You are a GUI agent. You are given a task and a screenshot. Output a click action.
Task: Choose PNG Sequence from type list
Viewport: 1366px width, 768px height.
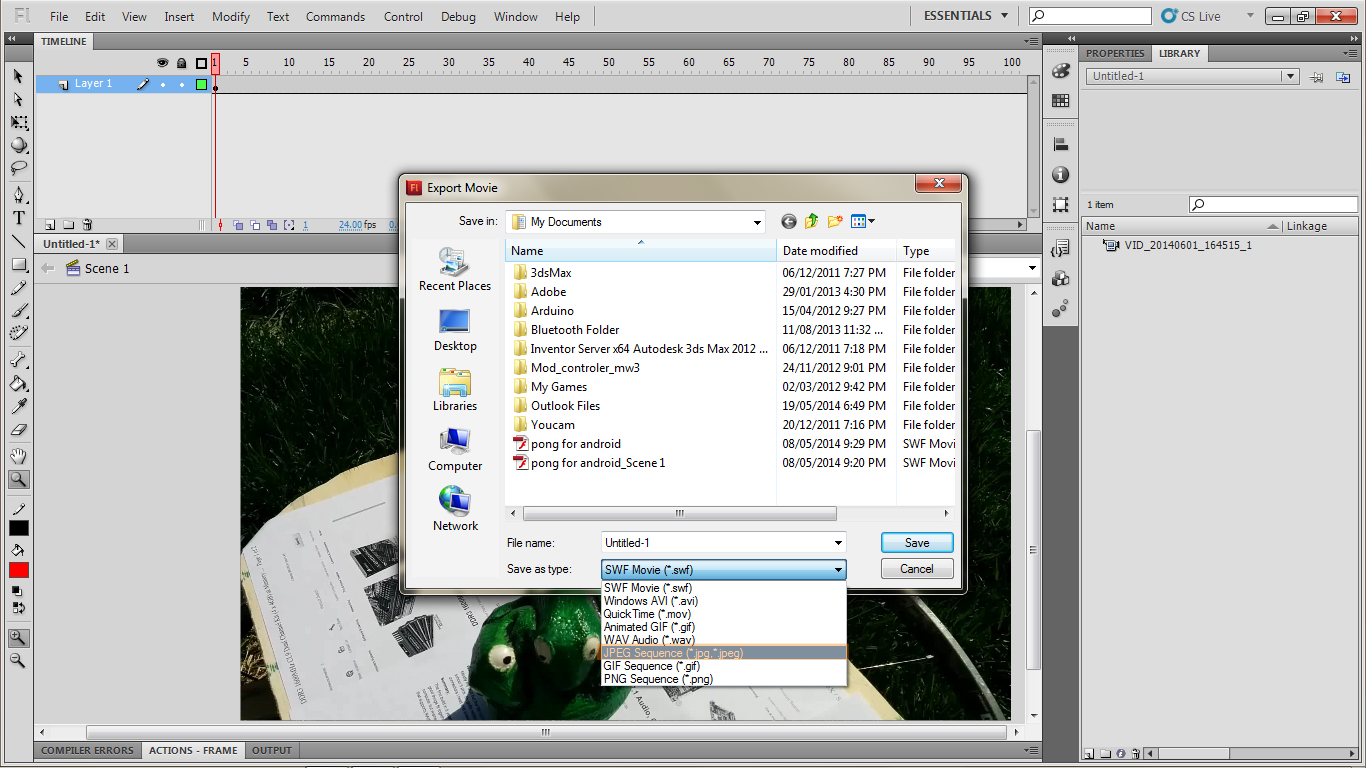(724, 679)
